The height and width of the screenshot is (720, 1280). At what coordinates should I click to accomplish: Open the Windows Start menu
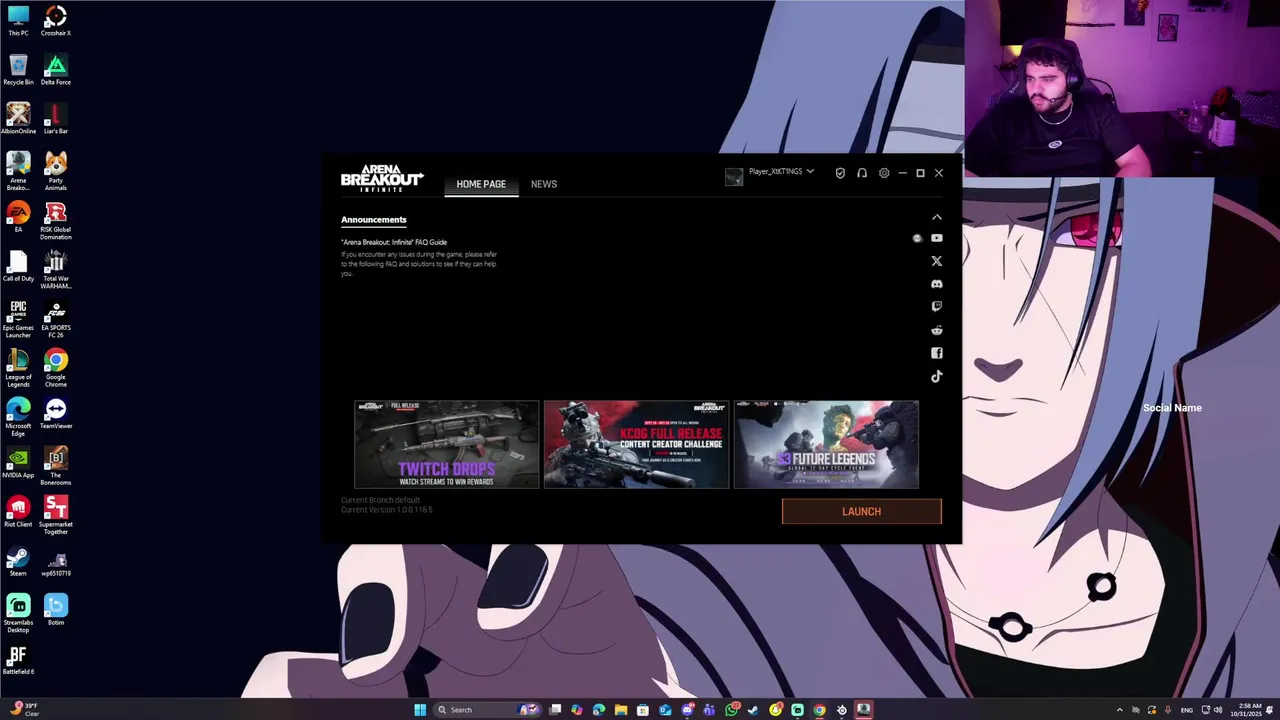click(420, 710)
